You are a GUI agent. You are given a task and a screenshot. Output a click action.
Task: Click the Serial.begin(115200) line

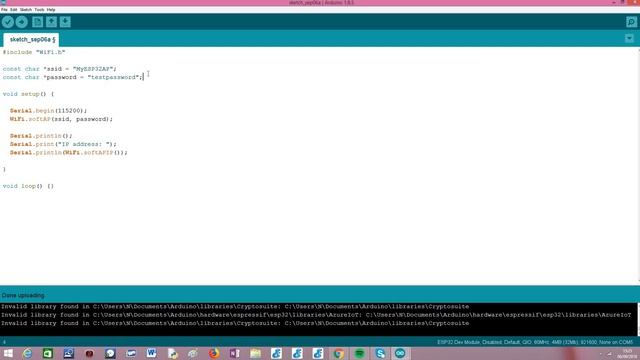[48, 111]
